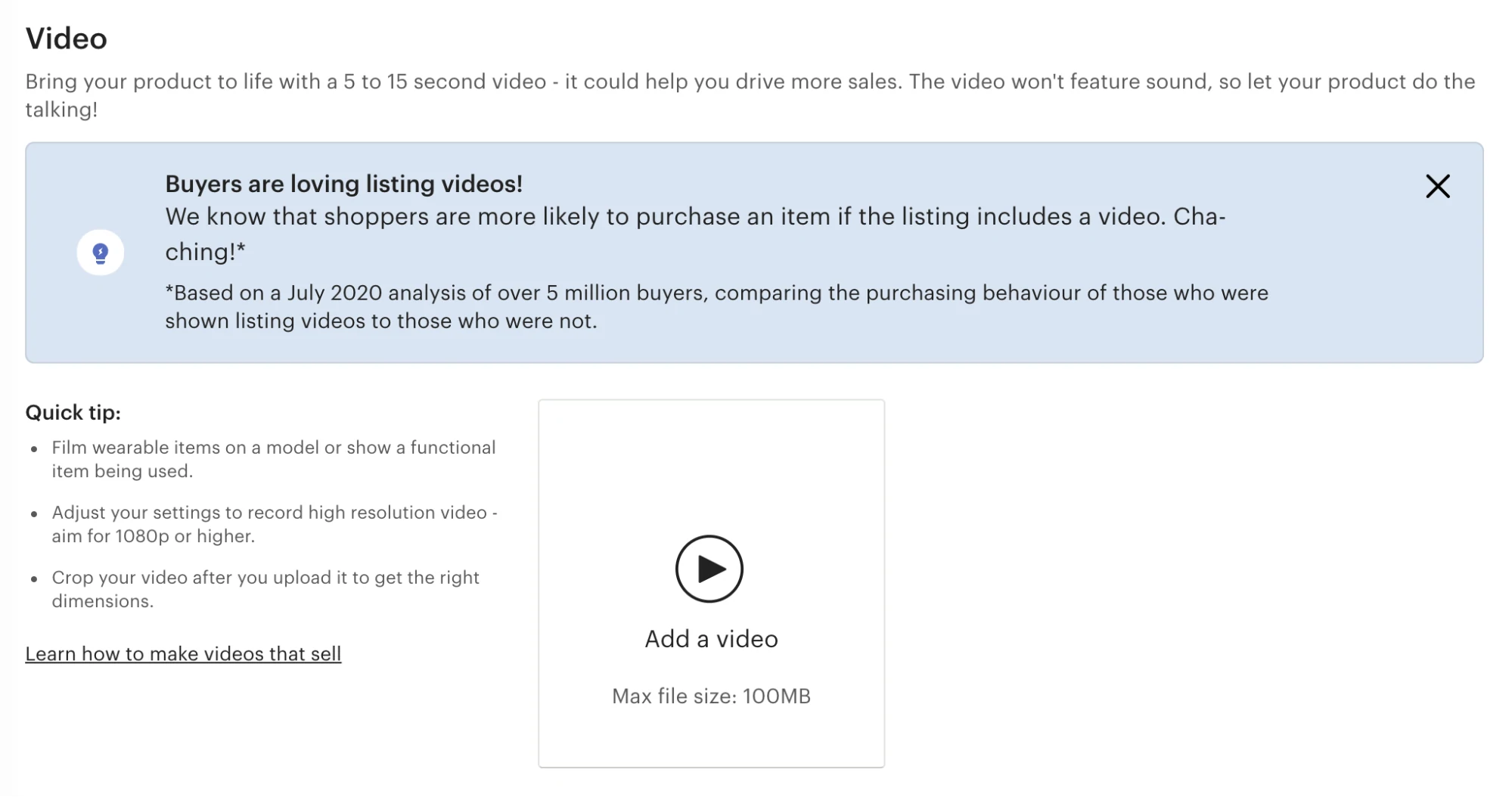The height and width of the screenshot is (797, 1512).
Task: Click the circular play icon
Action: coord(709,569)
